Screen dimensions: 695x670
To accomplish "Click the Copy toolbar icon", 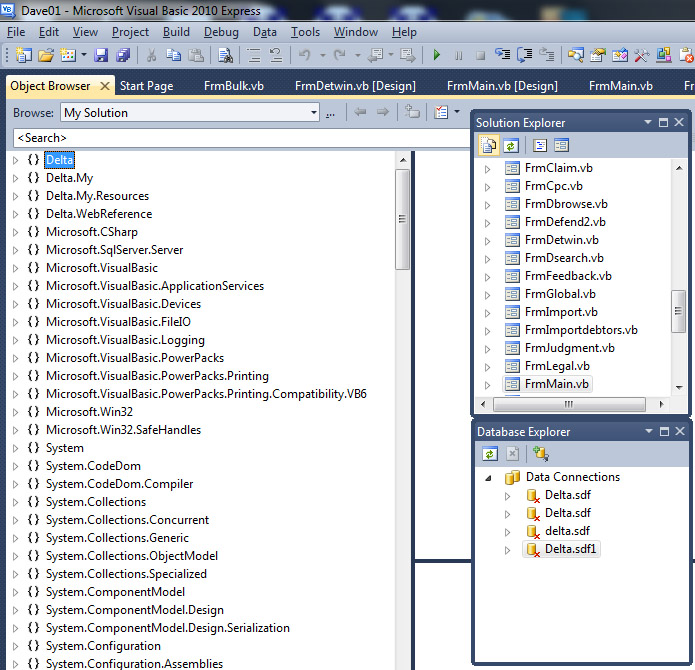I will (173, 55).
